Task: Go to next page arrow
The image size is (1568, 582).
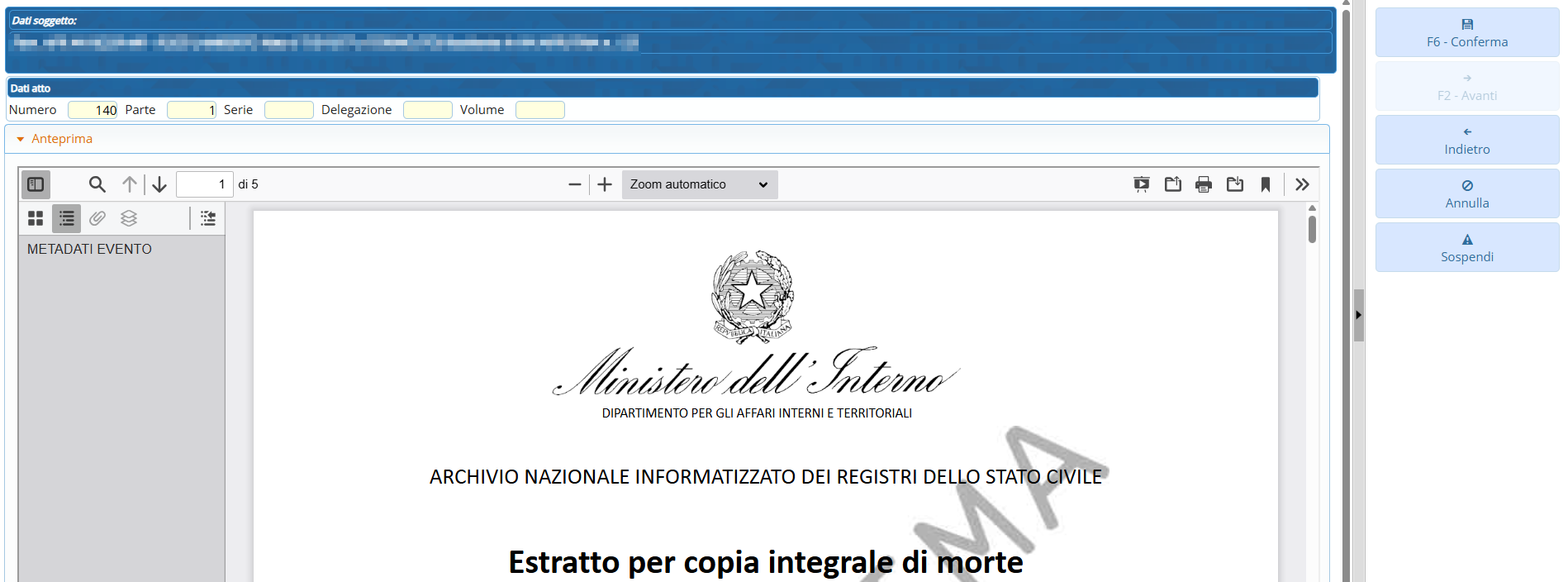Action: pyautogui.click(x=159, y=184)
